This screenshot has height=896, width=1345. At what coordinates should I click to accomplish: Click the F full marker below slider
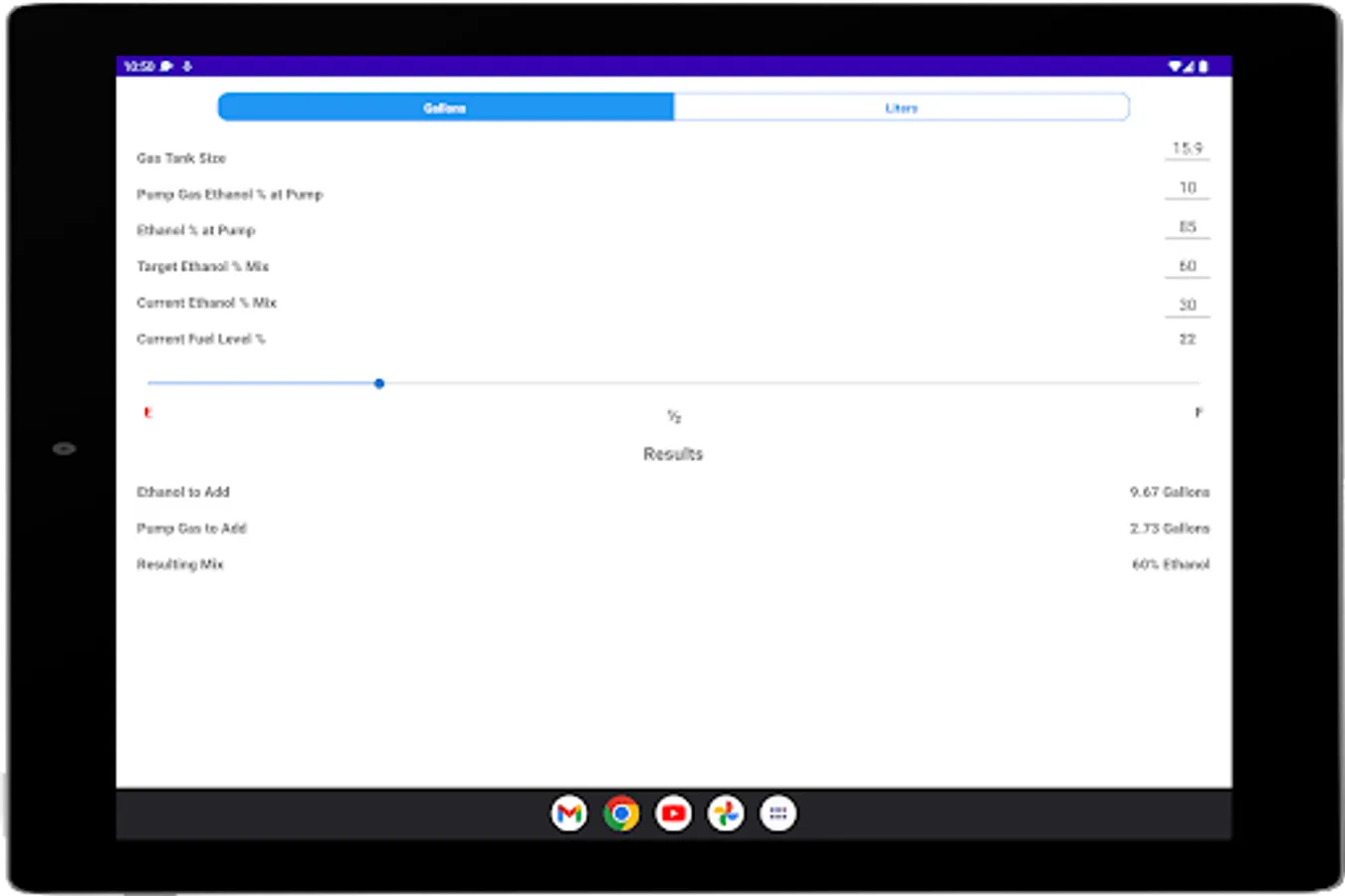pos(1199,412)
